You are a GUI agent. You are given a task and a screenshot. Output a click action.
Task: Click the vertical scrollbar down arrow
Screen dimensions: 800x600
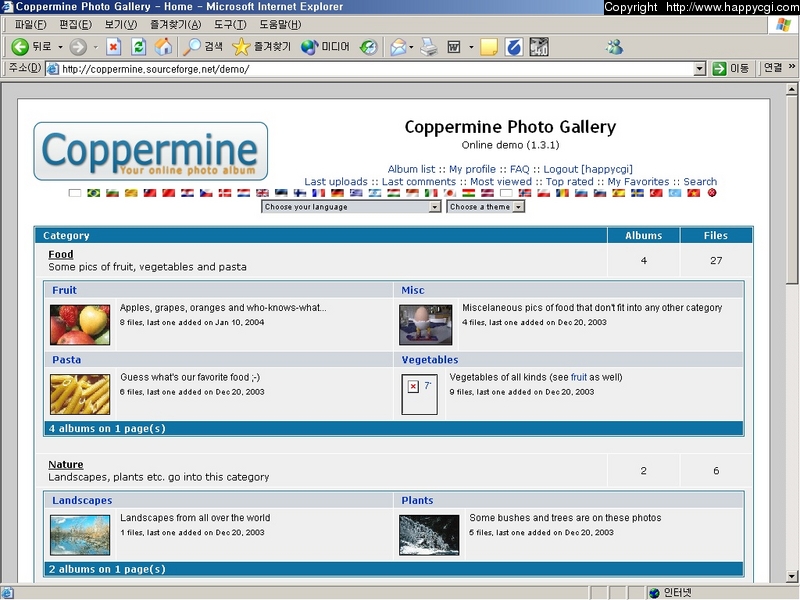(x=791, y=577)
